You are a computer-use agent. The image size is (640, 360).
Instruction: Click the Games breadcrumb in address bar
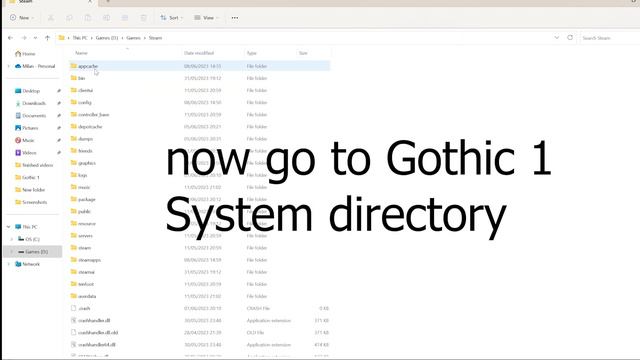[133, 38]
